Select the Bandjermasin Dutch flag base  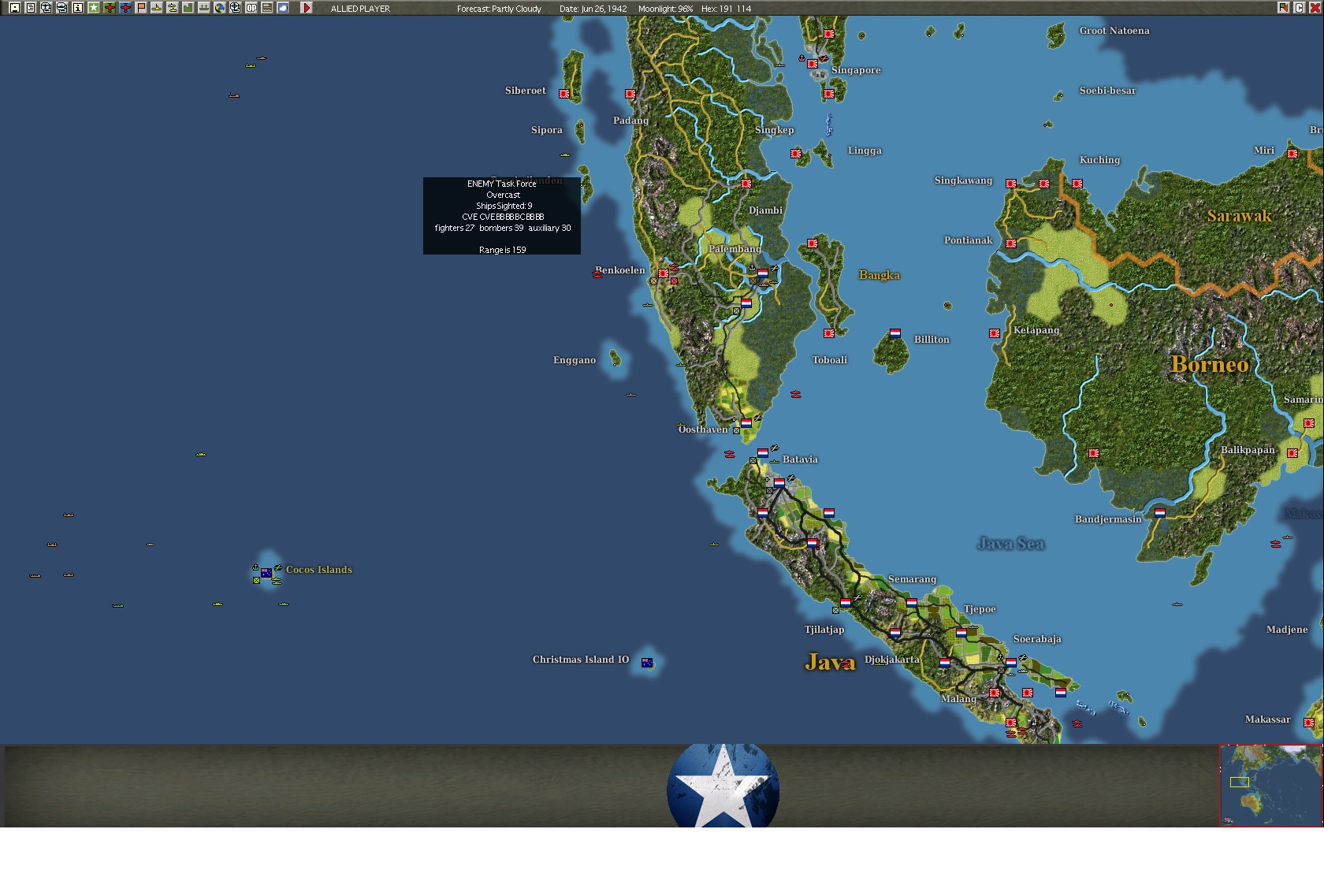click(x=1160, y=513)
